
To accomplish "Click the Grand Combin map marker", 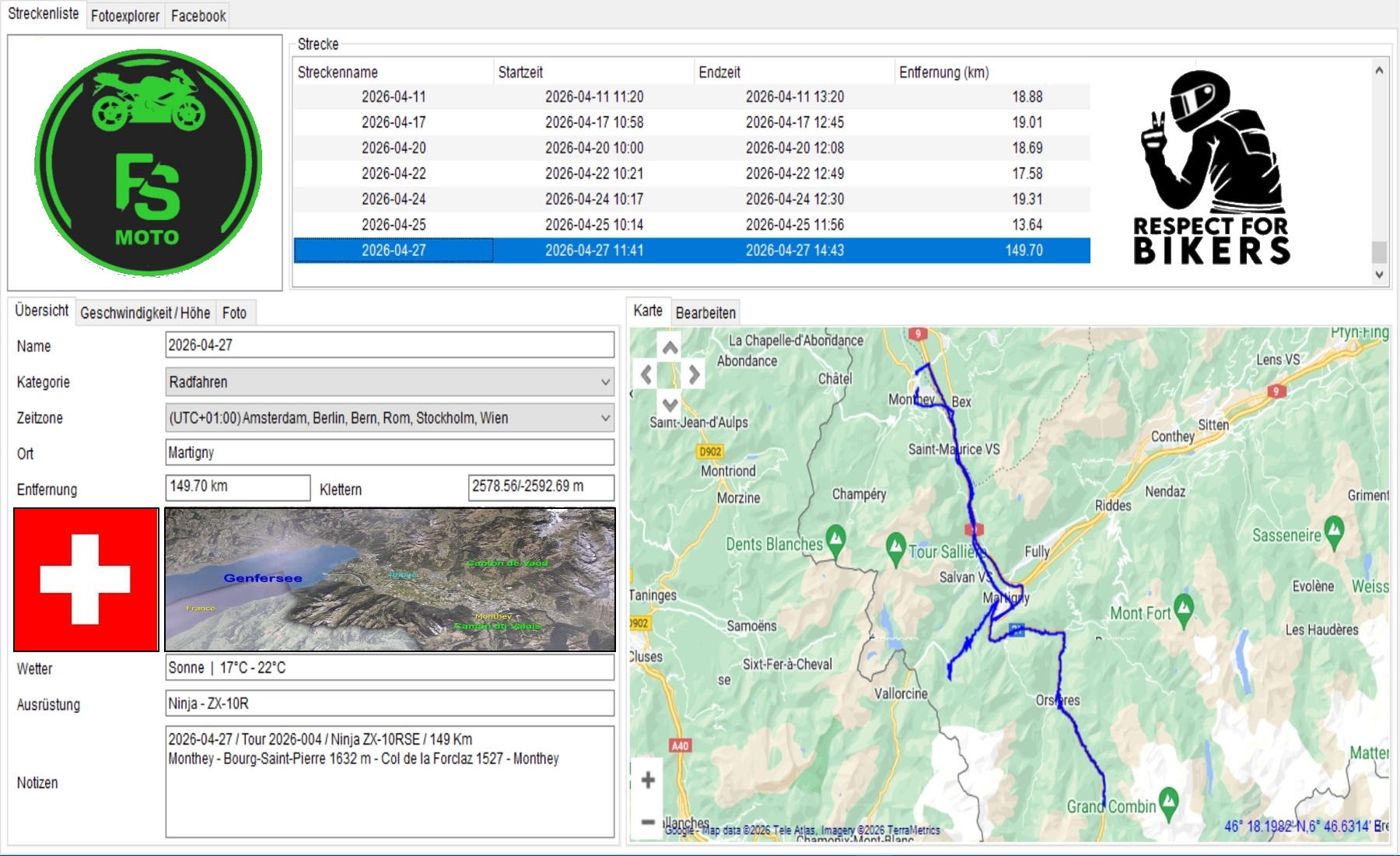I will click(x=1168, y=804).
